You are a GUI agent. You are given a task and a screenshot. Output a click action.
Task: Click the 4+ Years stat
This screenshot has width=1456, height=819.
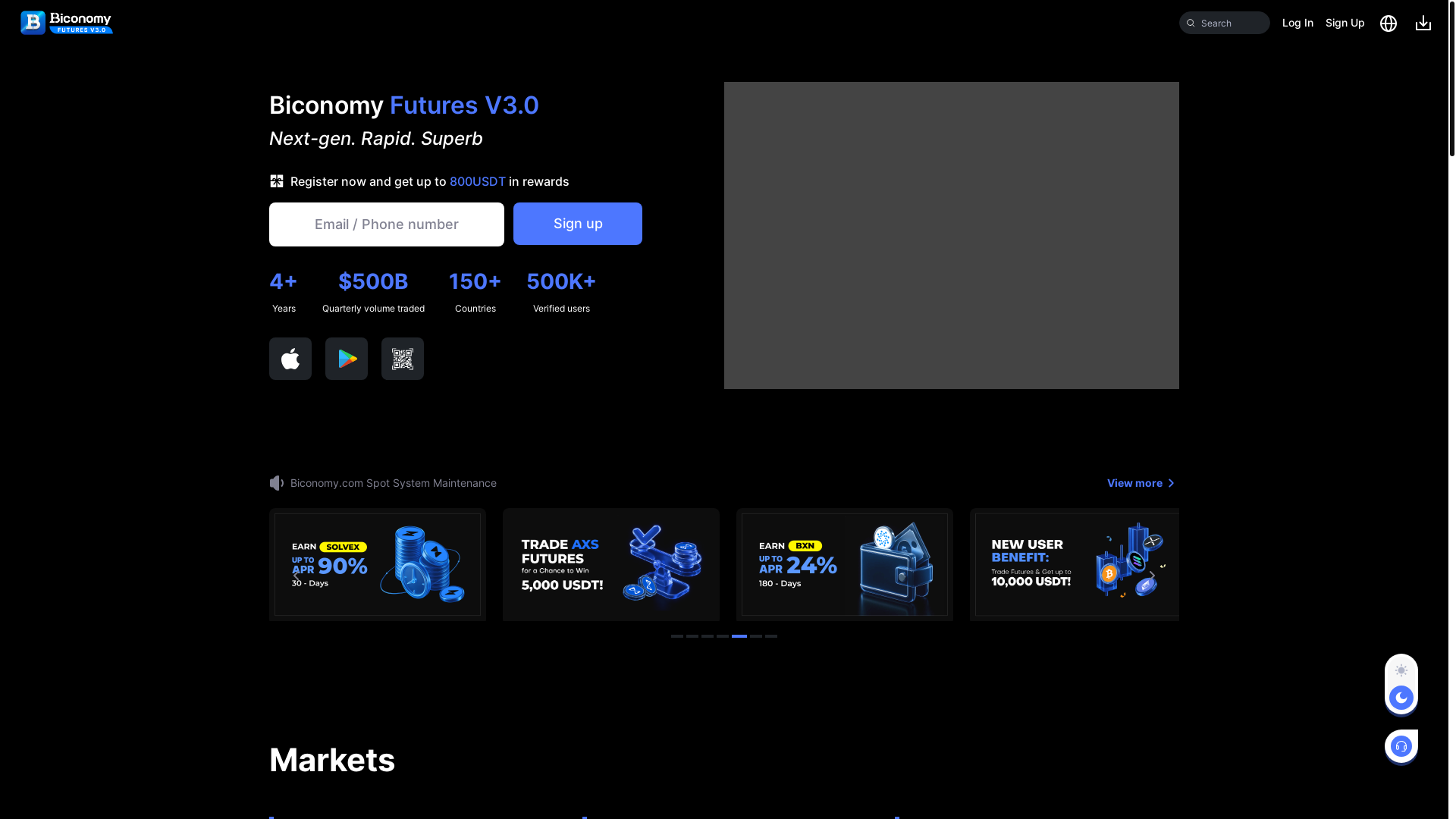284,292
